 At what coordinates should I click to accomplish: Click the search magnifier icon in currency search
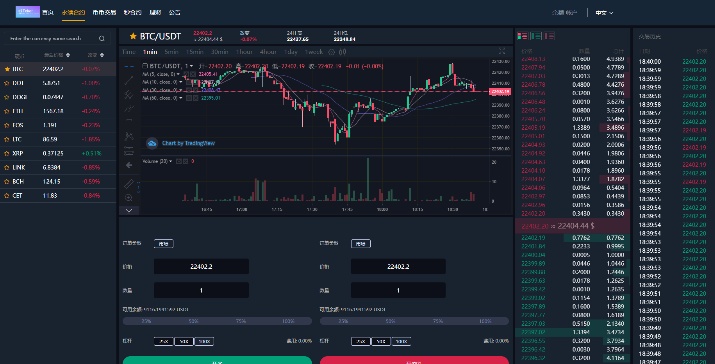[102, 39]
